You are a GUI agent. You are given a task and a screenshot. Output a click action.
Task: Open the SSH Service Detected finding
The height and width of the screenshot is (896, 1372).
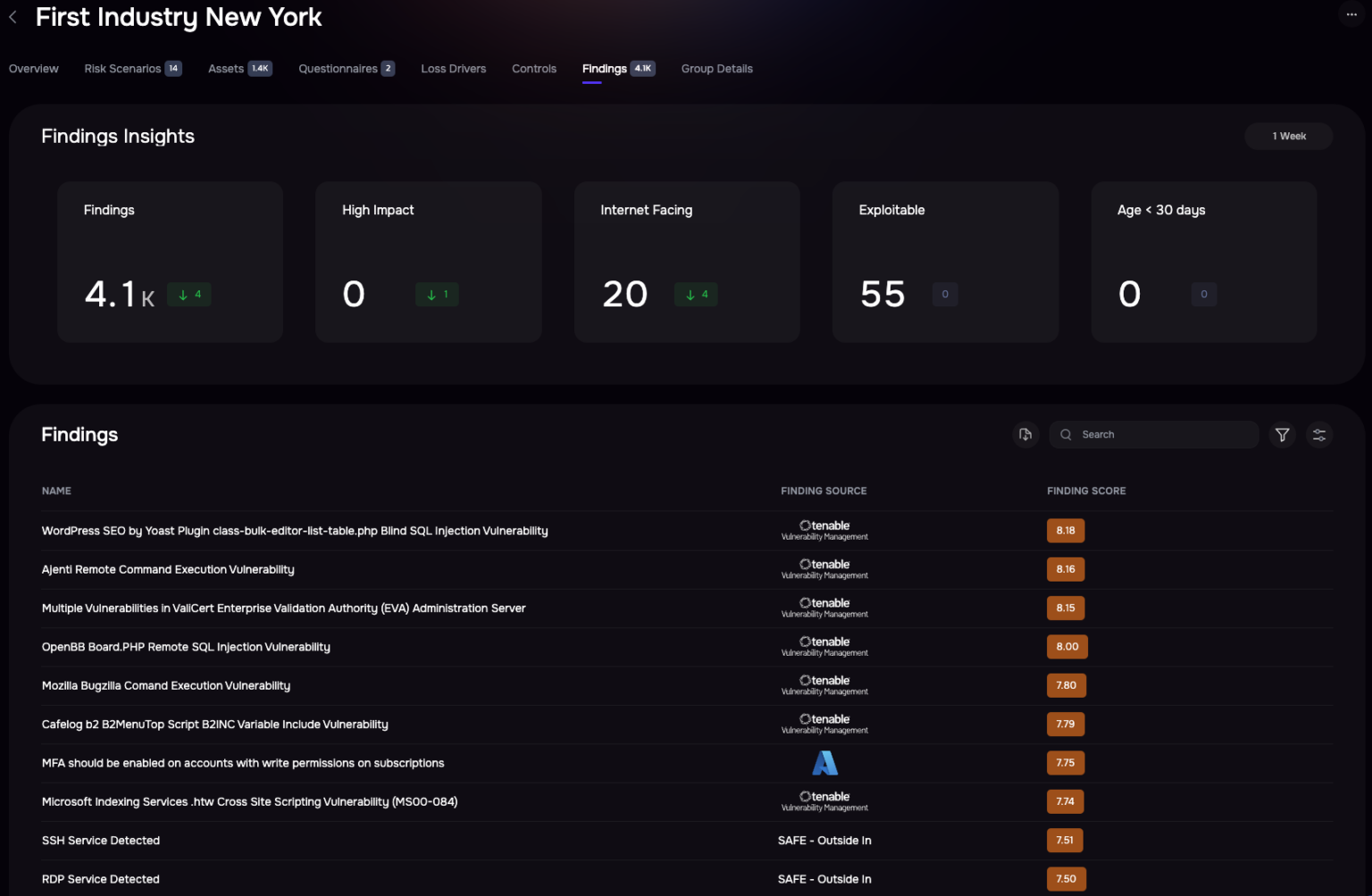click(100, 840)
